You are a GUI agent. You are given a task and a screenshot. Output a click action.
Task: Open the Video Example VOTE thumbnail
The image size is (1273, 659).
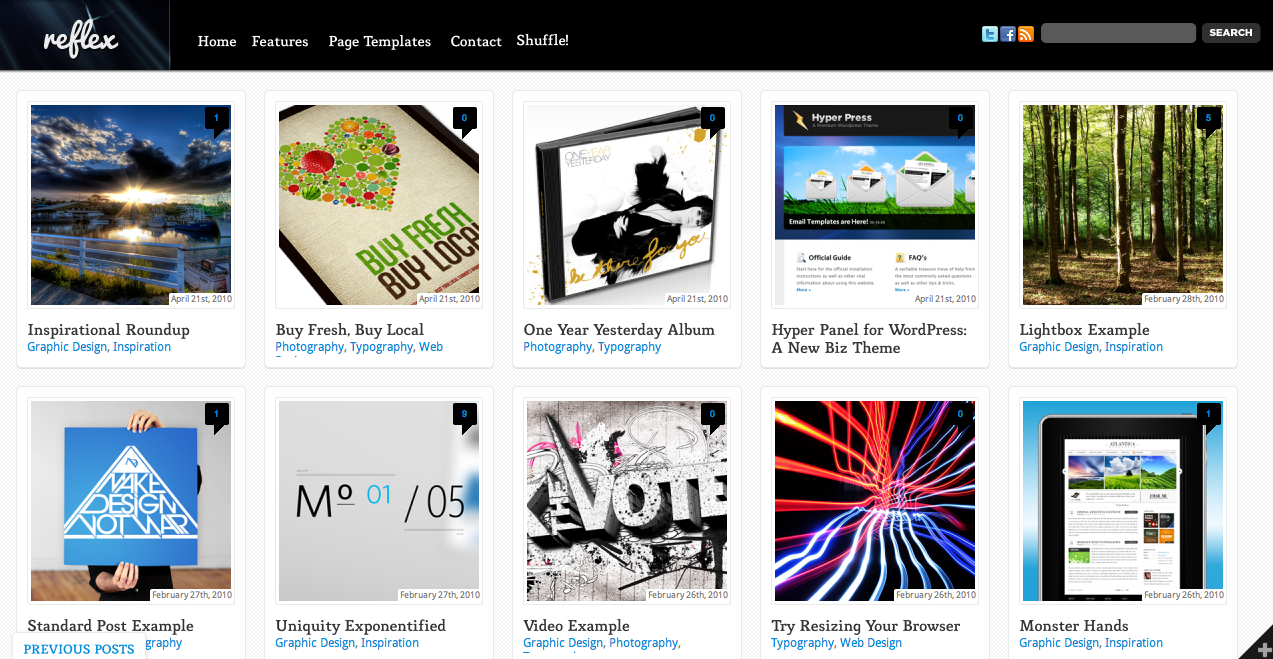point(627,501)
